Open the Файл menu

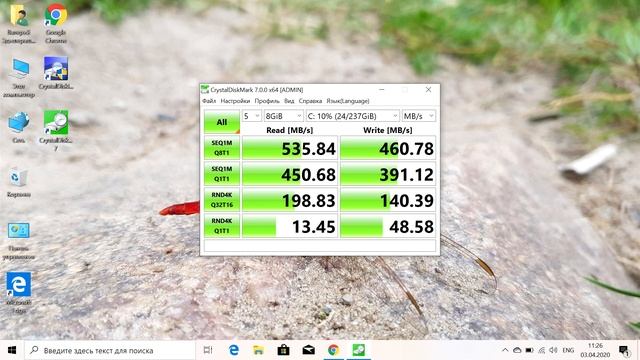tap(209, 101)
